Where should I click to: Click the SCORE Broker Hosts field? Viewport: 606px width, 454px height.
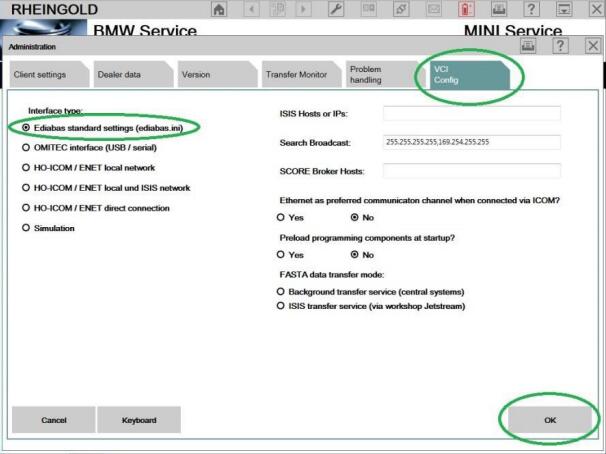(x=472, y=171)
